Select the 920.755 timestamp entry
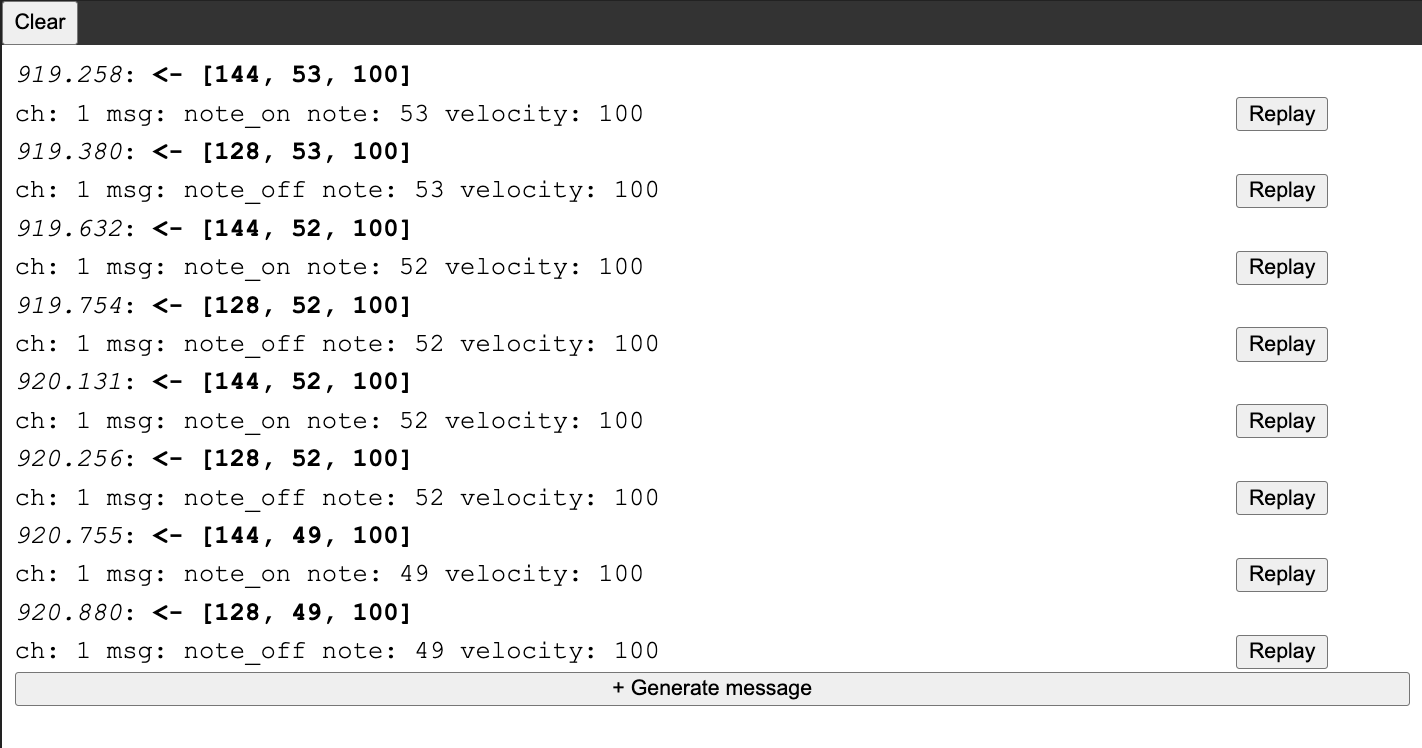 point(69,536)
